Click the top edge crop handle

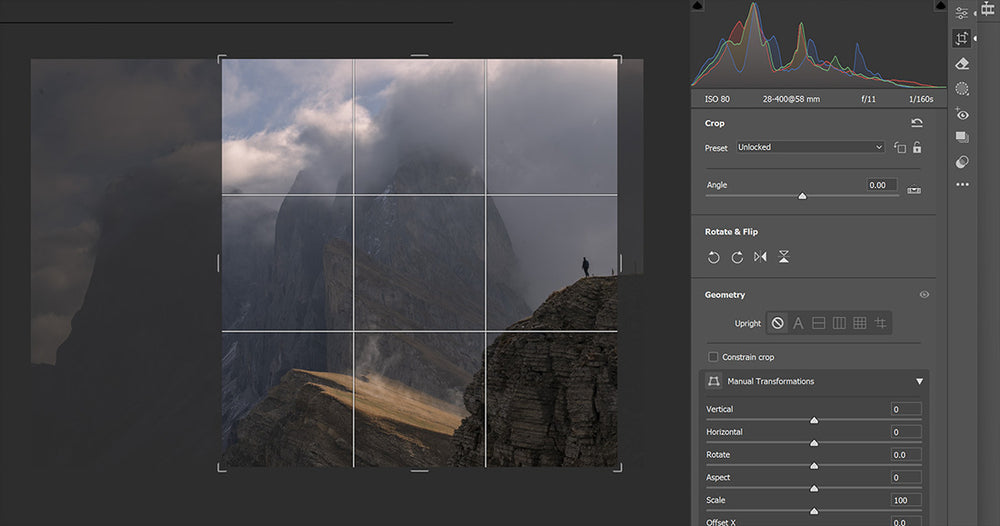(419, 56)
